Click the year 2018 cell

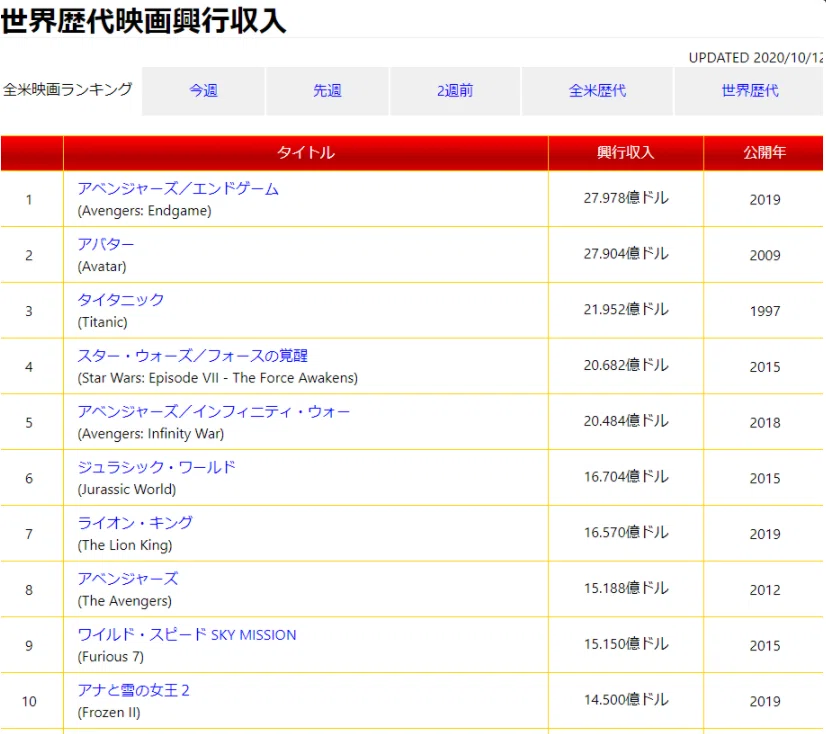pyautogui.click(x=765, y=423)
